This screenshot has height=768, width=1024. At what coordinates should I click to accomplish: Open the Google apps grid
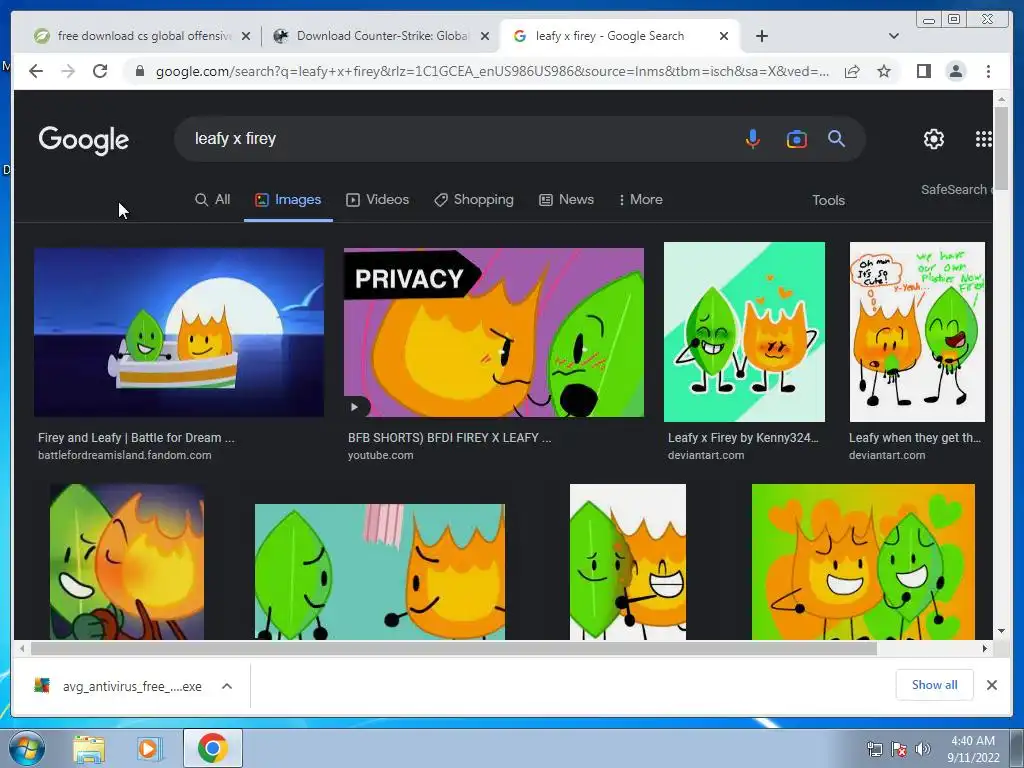(x=984, y=138)
